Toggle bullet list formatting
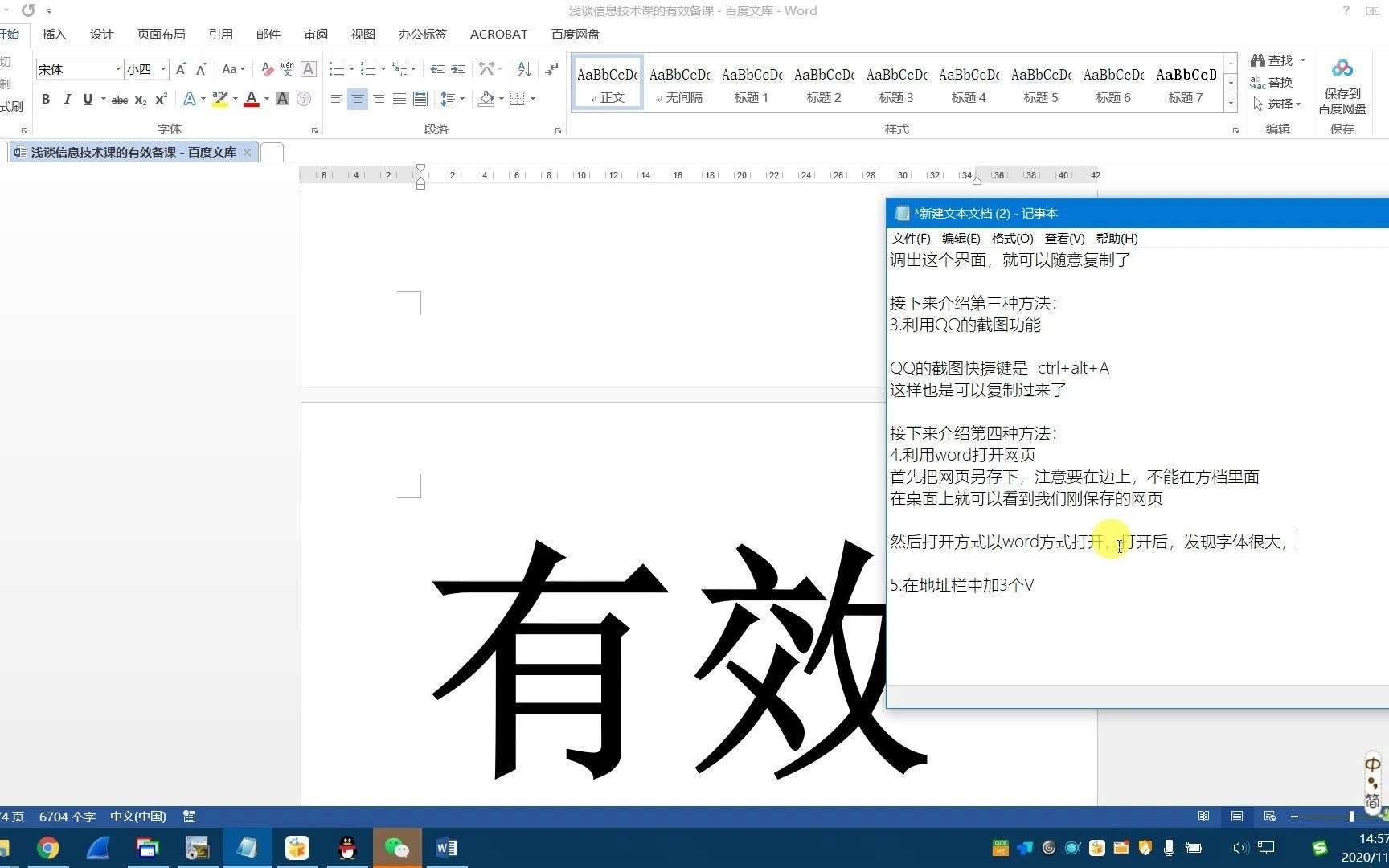The image size is (1389, 868). pos(337,69)
